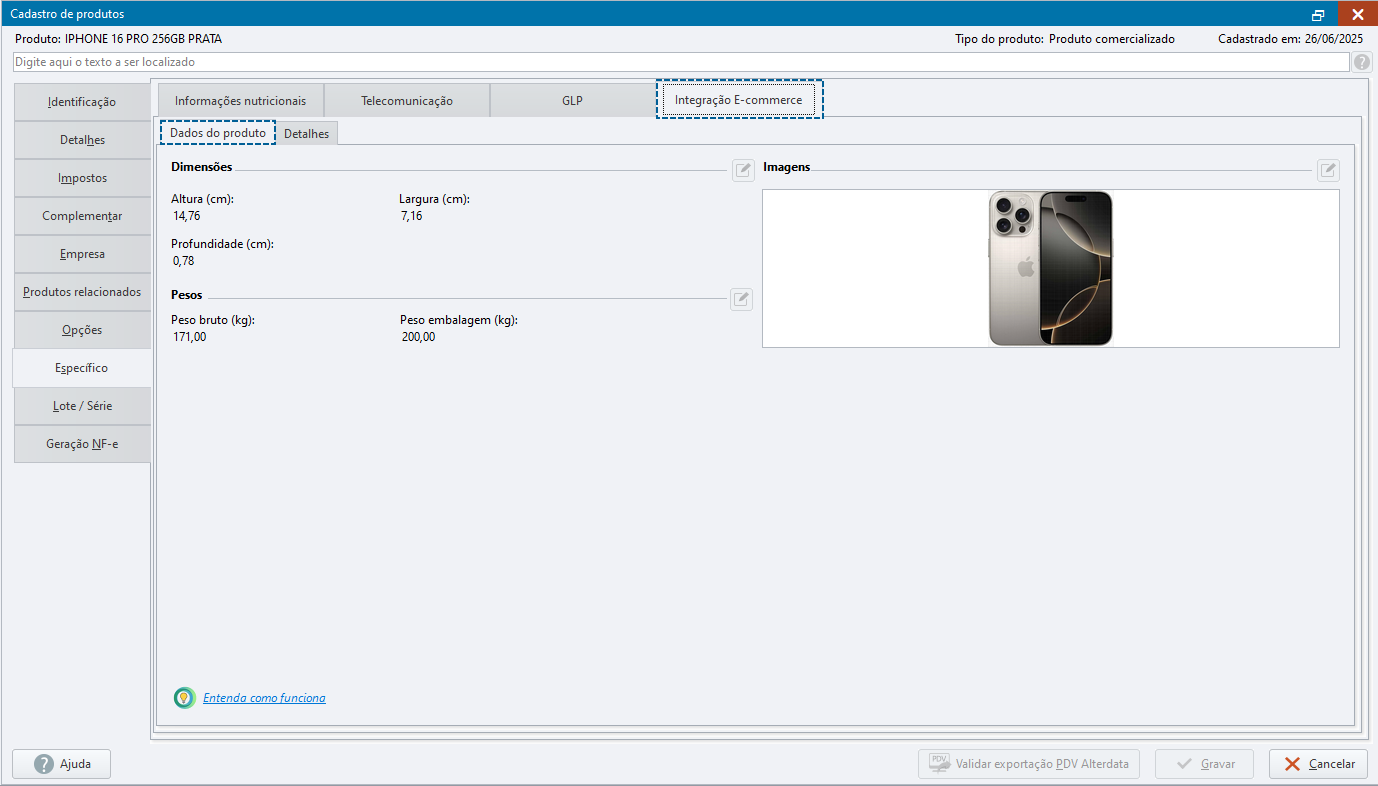The width and height of the screenshot is (1378, 786).
Task: Open the Lote / Série side tab
Action: (82, 406)
